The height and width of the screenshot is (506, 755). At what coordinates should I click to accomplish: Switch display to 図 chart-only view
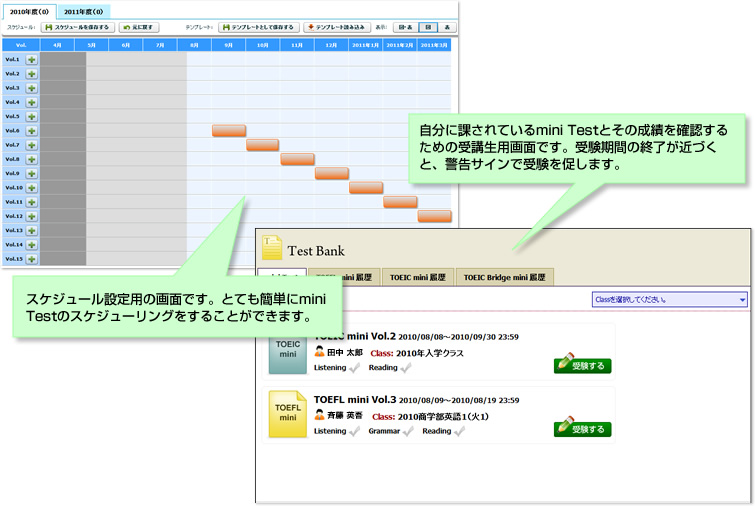coord(428,27)
